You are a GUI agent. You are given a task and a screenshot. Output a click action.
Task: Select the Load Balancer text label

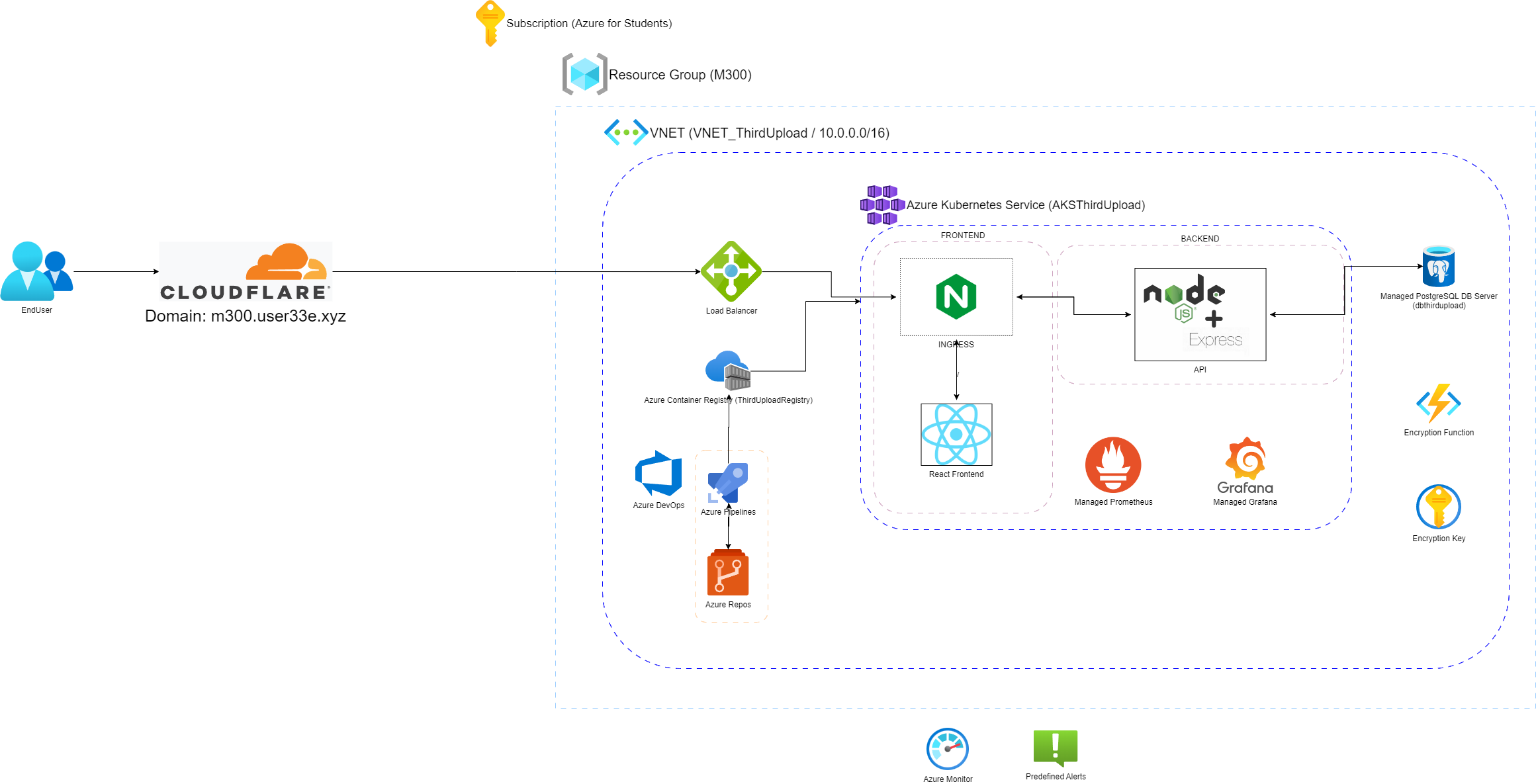[x=731, y=311]
